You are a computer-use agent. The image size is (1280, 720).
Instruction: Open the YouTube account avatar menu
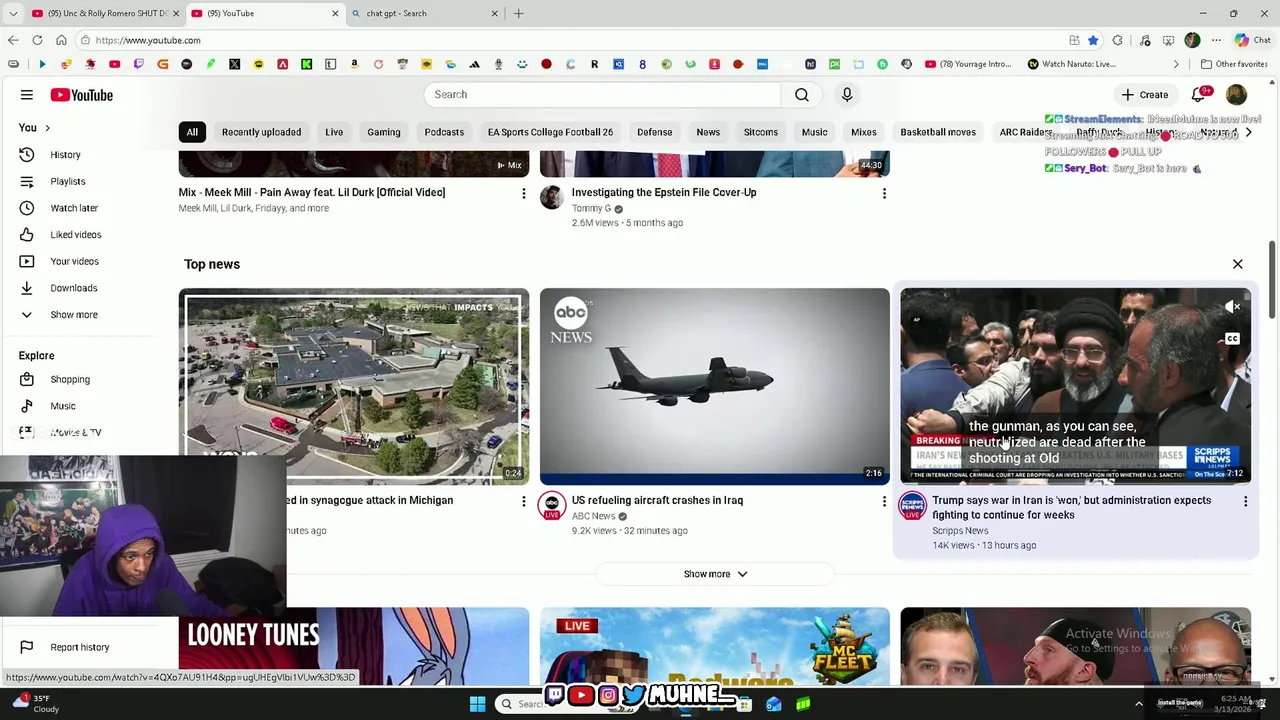click(1237, 95)
